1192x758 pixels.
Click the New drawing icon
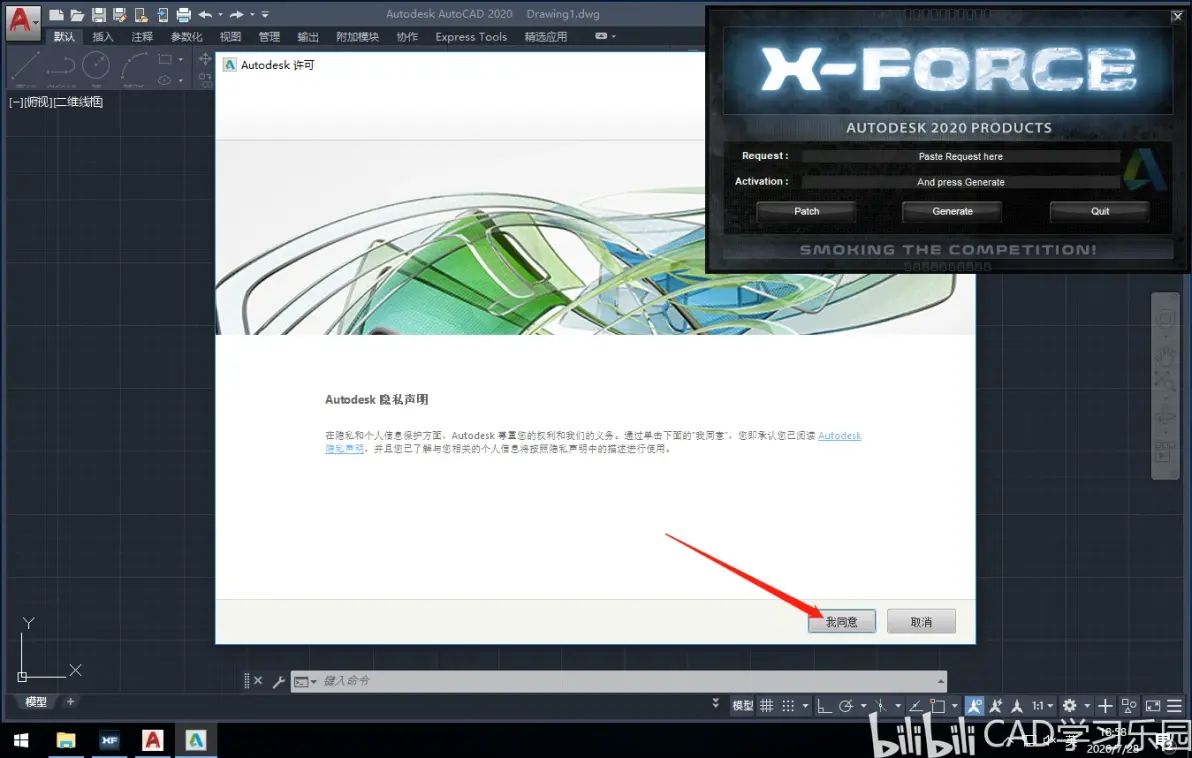point(55,14)
